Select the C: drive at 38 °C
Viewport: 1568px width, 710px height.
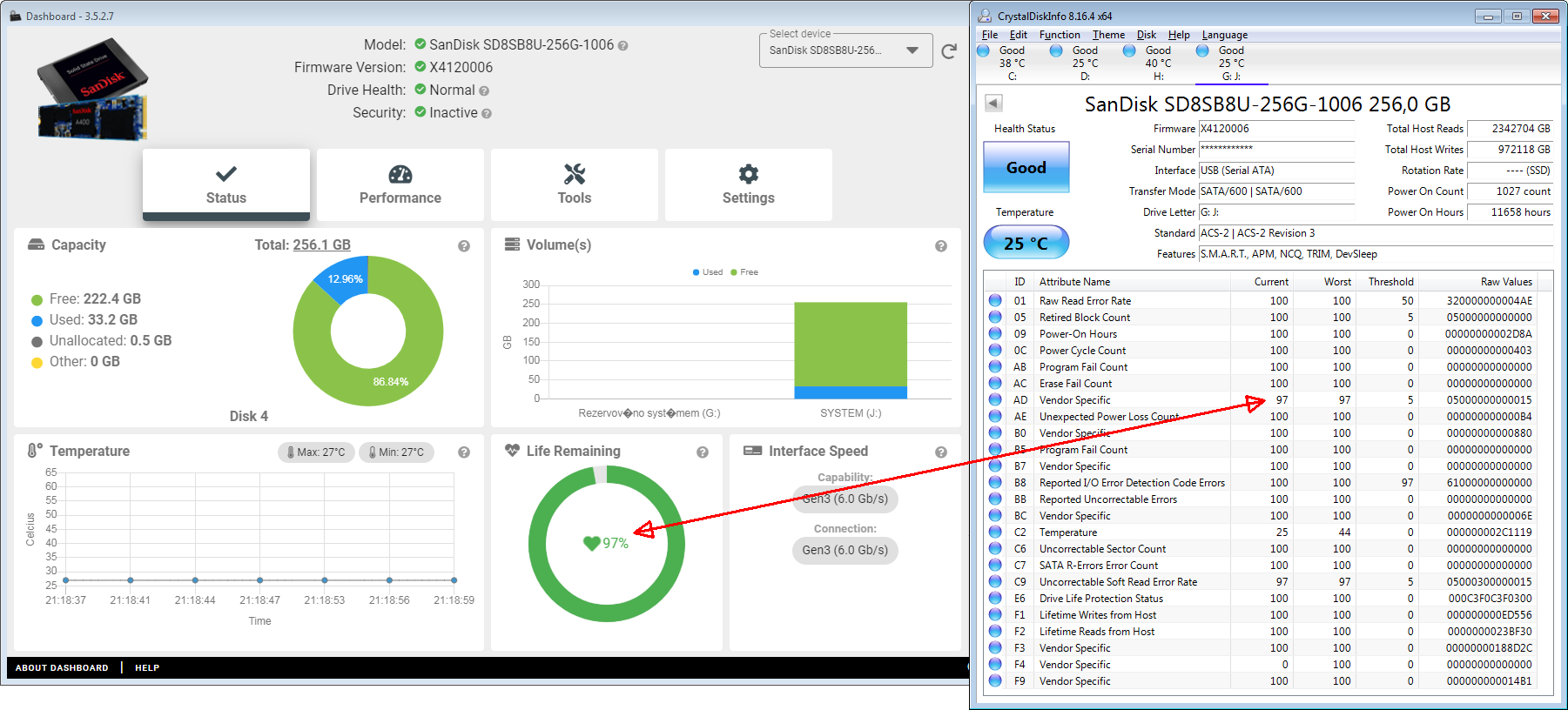tap(1012, 63)
